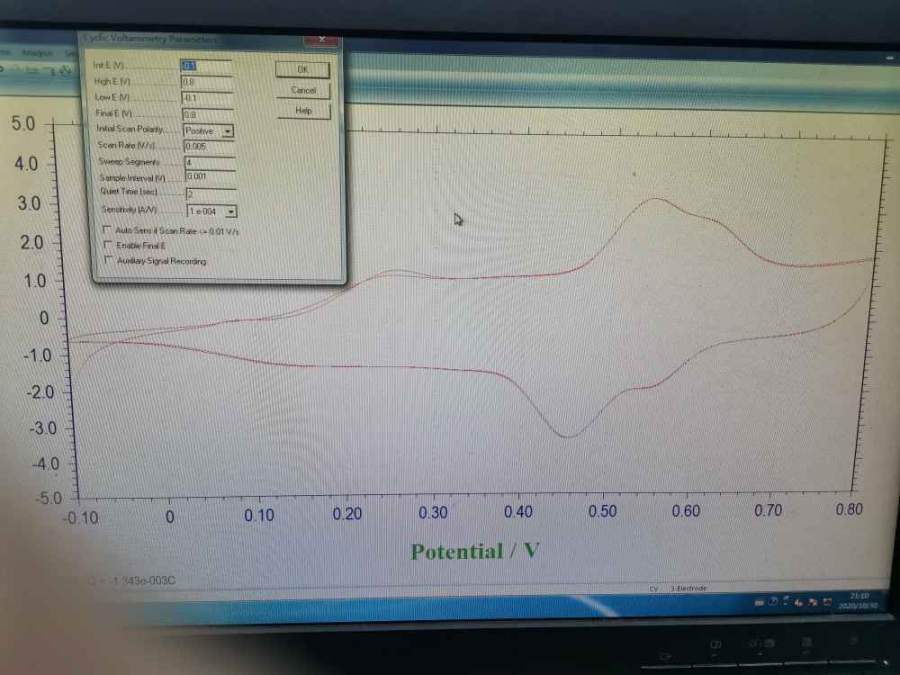This screenshot has height=675, width=900.
Task: Click the High E (V) input field
Action: click(x=207, y=82)
